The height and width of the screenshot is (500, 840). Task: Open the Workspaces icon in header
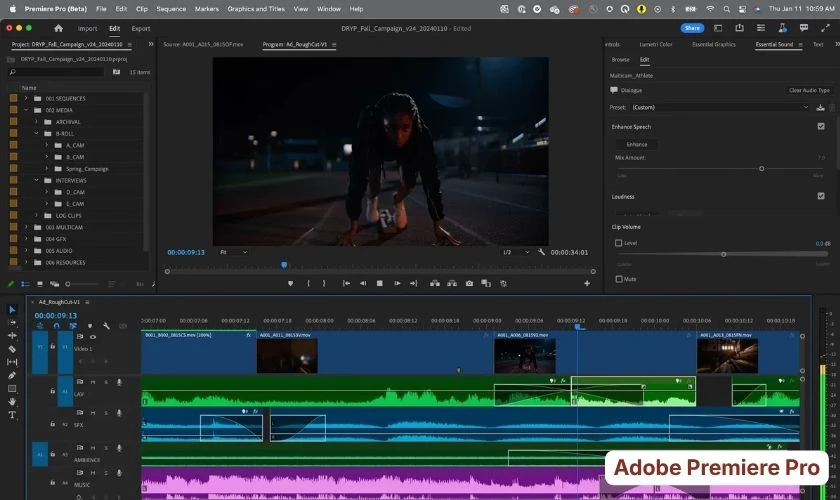718,28
